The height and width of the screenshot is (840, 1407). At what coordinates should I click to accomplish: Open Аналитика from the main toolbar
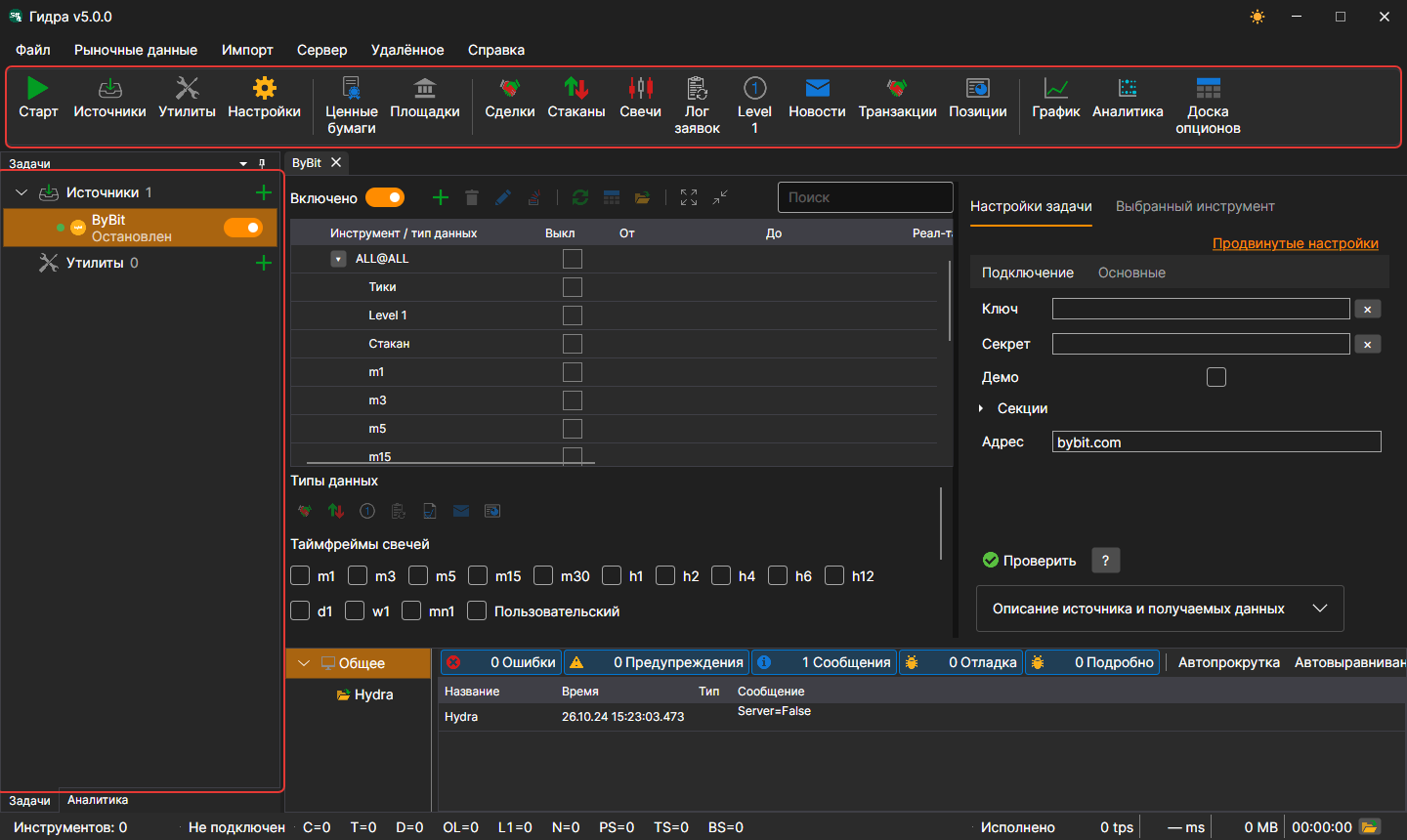[x=1128, y=99]
